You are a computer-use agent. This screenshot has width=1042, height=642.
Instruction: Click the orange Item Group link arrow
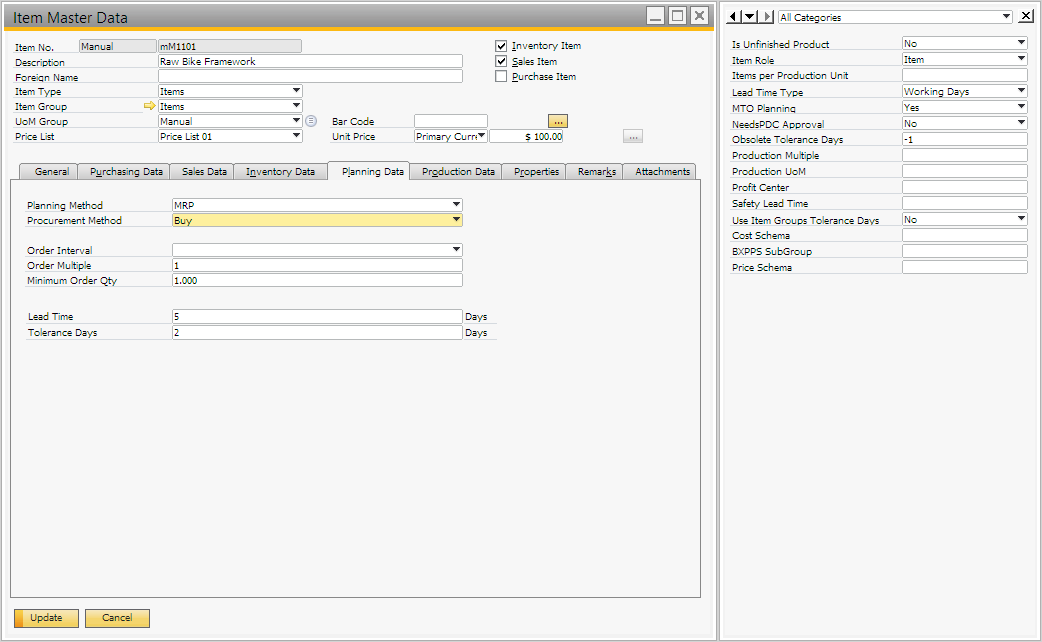click(150, 106)
